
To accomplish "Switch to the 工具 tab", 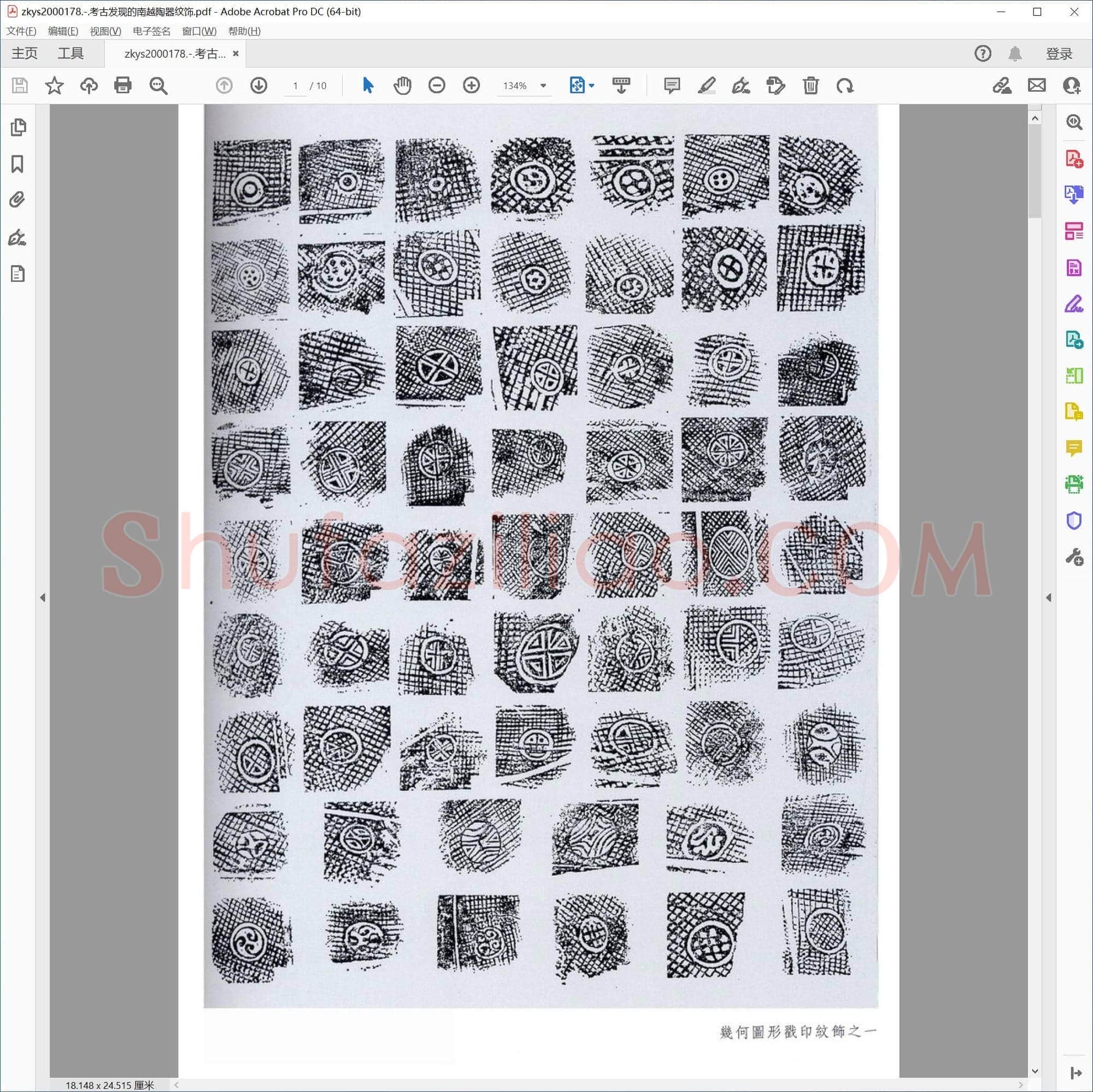I will [70, 54].
